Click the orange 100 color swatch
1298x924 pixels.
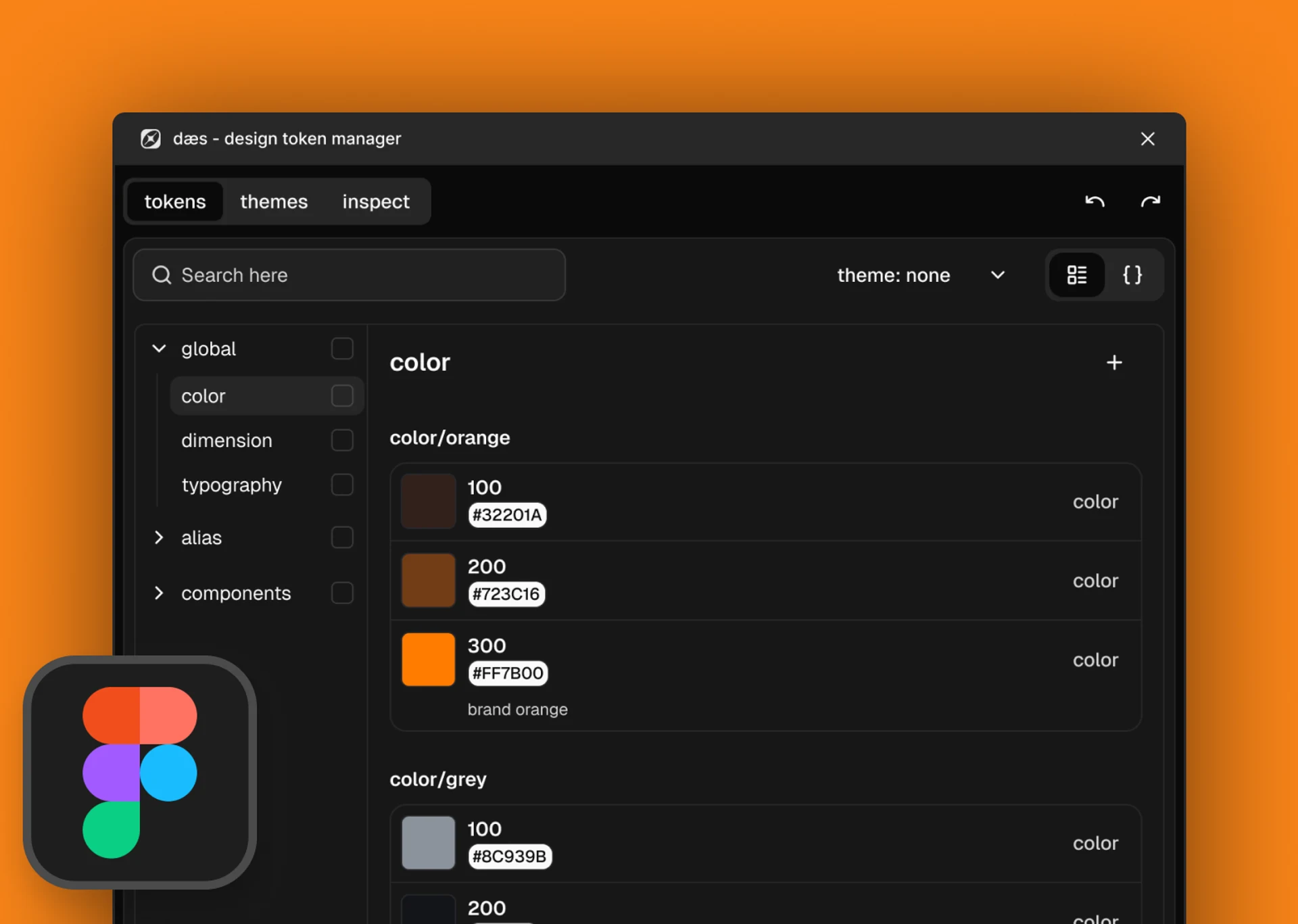428,501
